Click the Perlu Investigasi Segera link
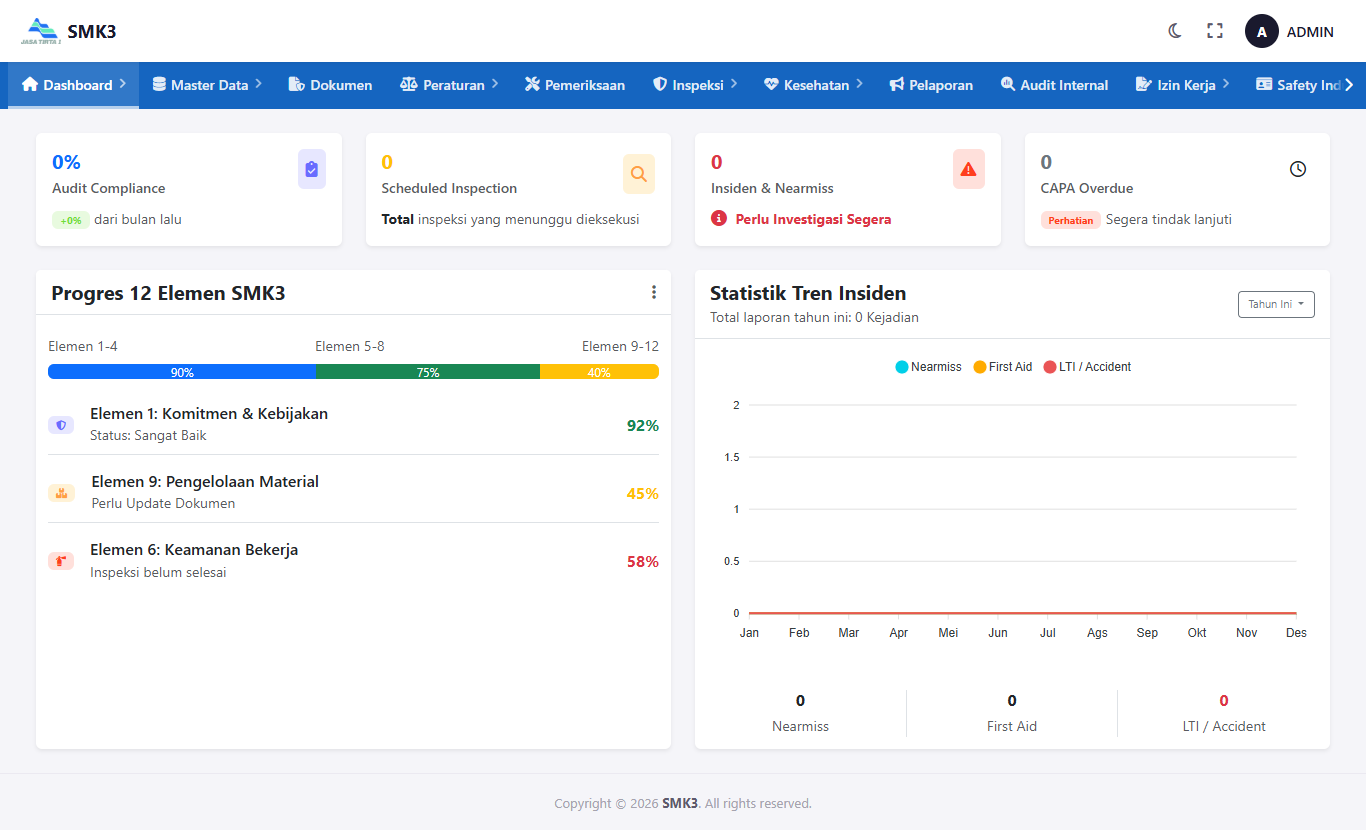This screenshot has width=1366, height=830. tap(813, 219)
